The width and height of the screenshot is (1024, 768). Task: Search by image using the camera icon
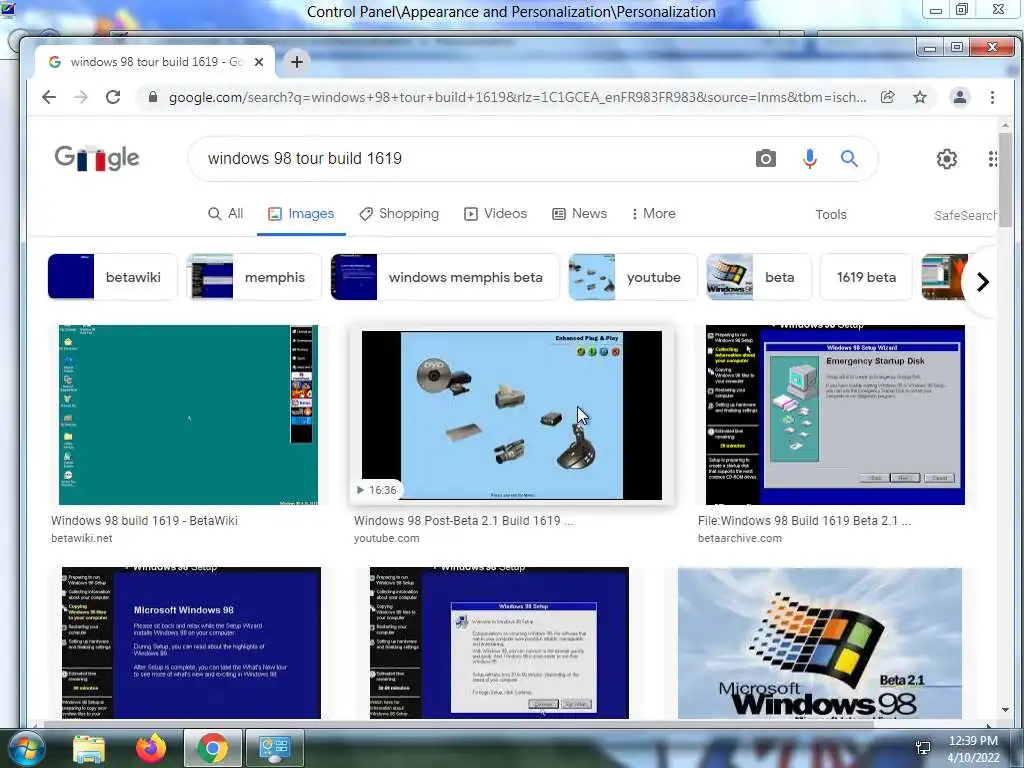766,159
